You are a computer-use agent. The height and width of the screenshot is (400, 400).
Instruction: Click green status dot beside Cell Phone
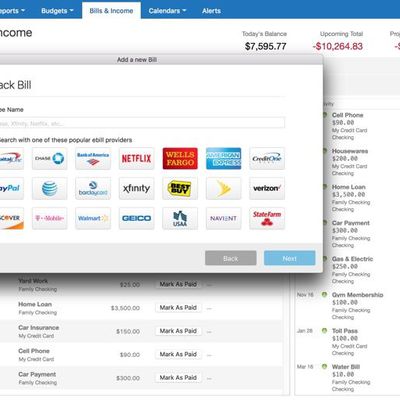coord(325,115)
